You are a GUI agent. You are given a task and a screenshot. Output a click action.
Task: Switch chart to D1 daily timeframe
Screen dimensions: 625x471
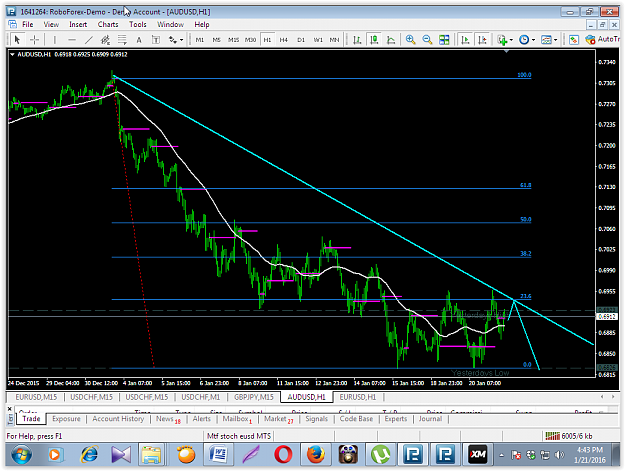301,39
